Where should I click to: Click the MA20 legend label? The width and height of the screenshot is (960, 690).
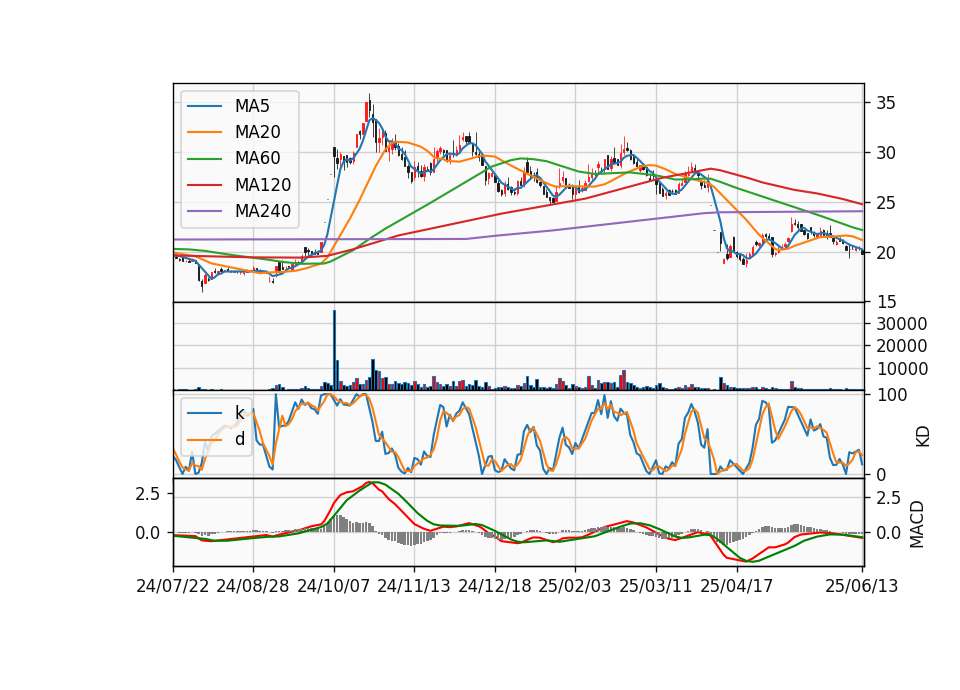coord(257,132)
